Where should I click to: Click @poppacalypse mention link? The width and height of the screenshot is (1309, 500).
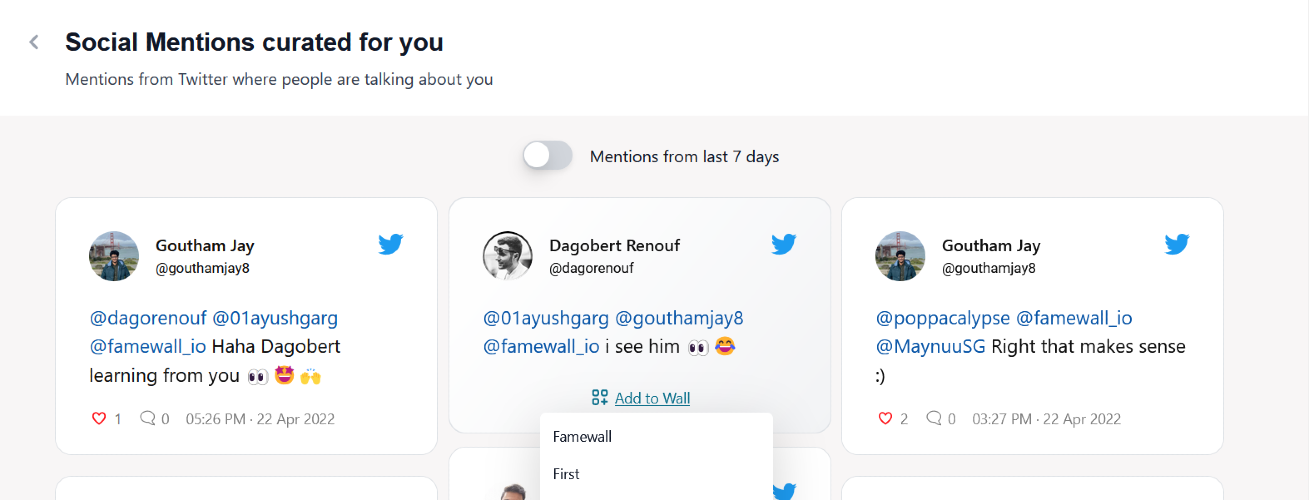pyautogui.click(x=942, y=318)
